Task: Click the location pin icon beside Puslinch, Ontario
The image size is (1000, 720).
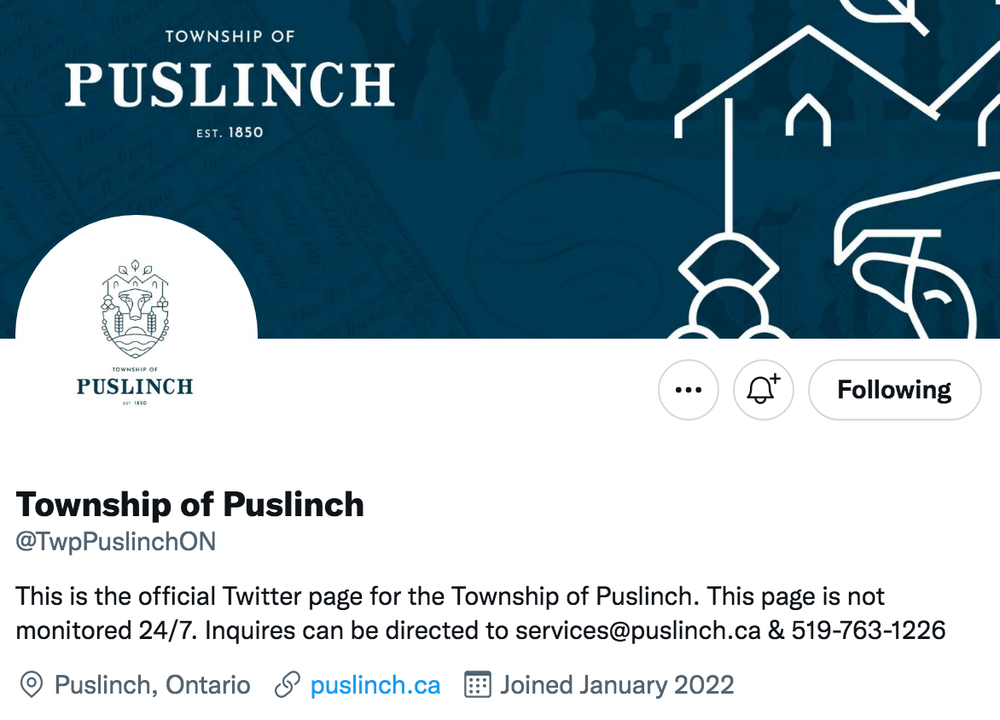Action: point(30,686)
